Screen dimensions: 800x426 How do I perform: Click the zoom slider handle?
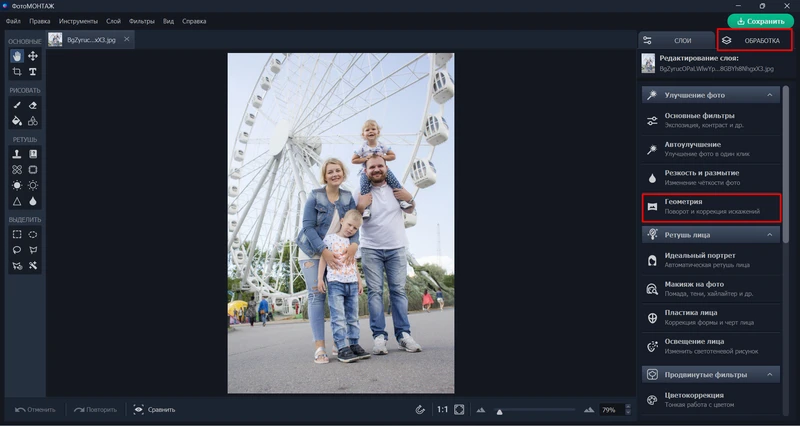(499, 412)
